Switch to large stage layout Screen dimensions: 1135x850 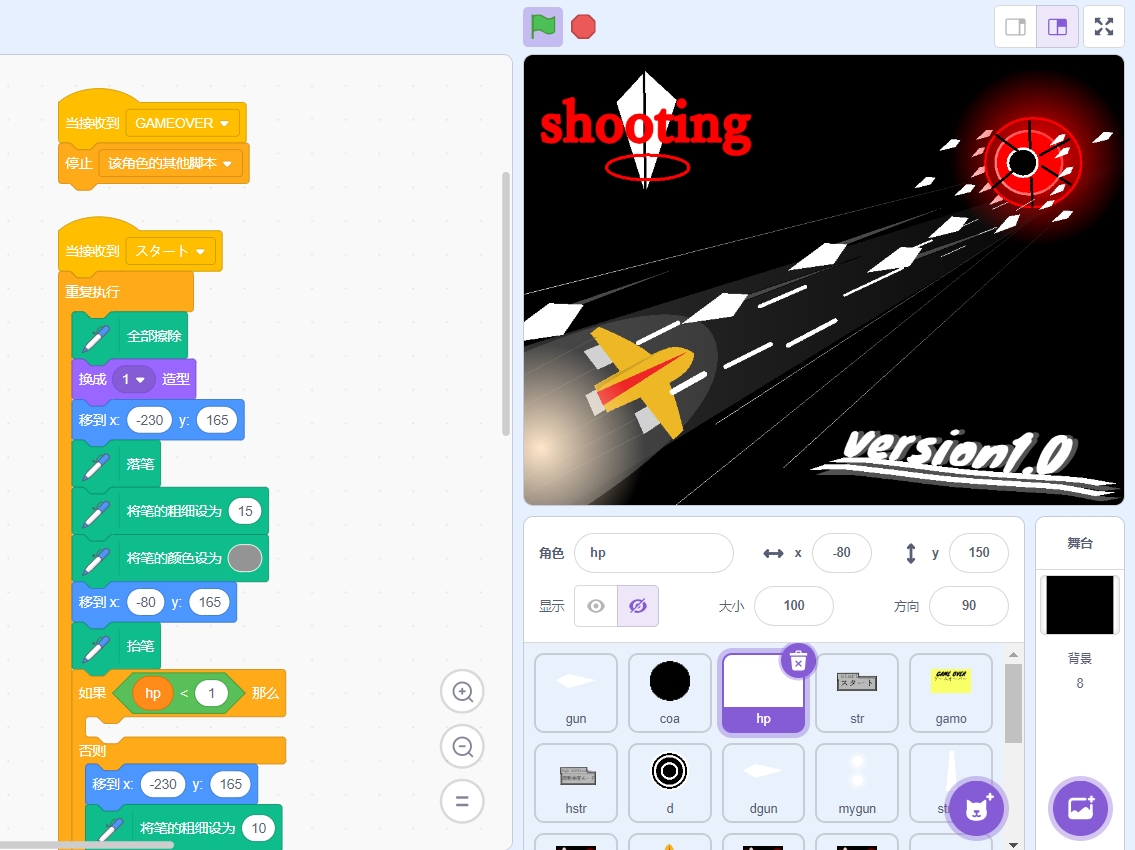coord(1058,27)
